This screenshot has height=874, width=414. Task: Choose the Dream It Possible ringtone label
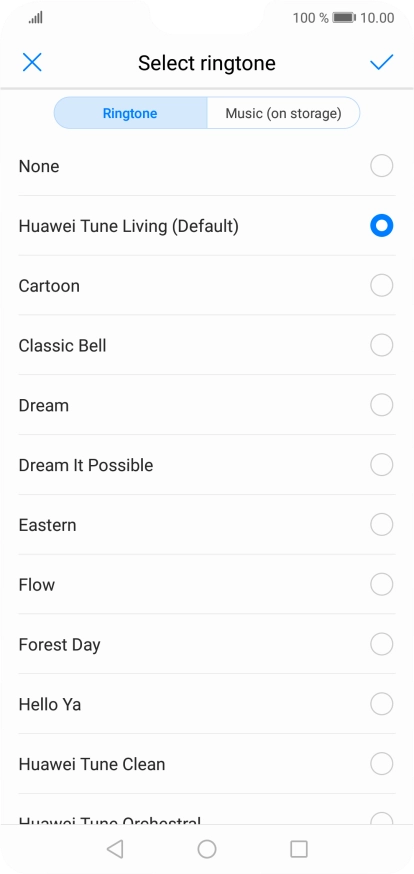pos(86,465)
